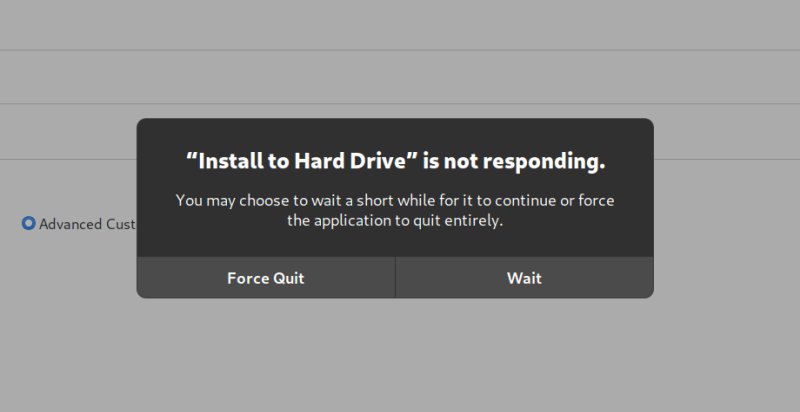The width and height of the screenshot is (800, 412).
Task: Click the partially hidden Advanced Custom label
Action: (87, 224)
